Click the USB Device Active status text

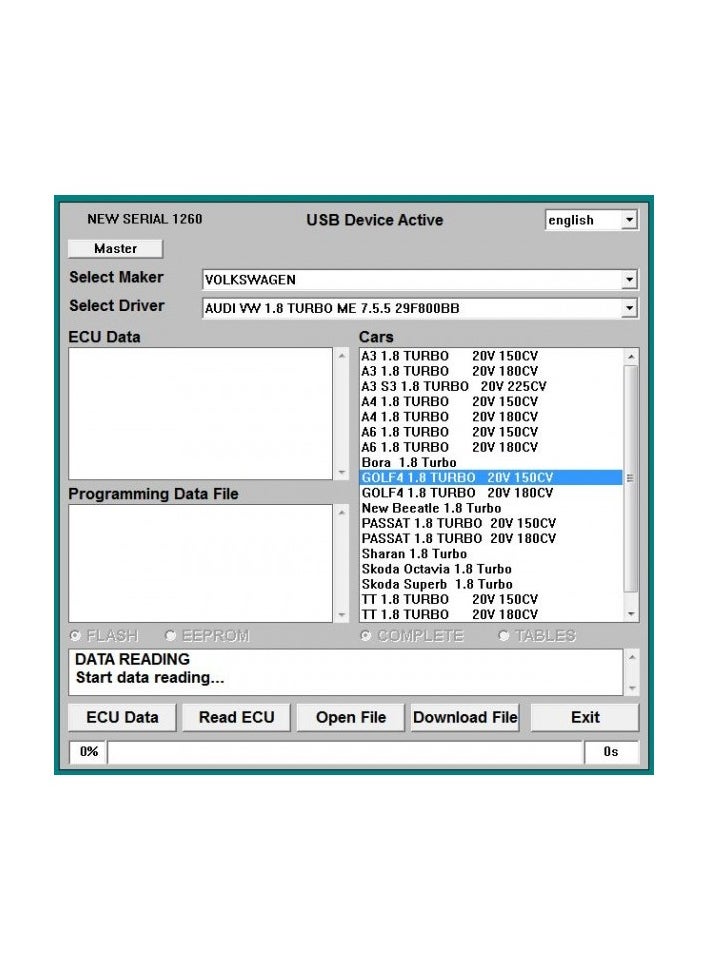[x=374, y=220]
